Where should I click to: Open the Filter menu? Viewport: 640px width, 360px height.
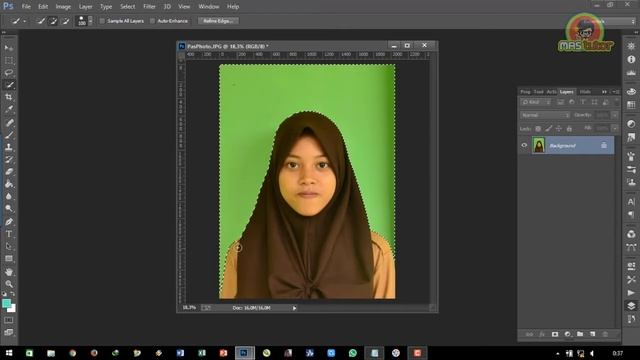coord(149,7)
